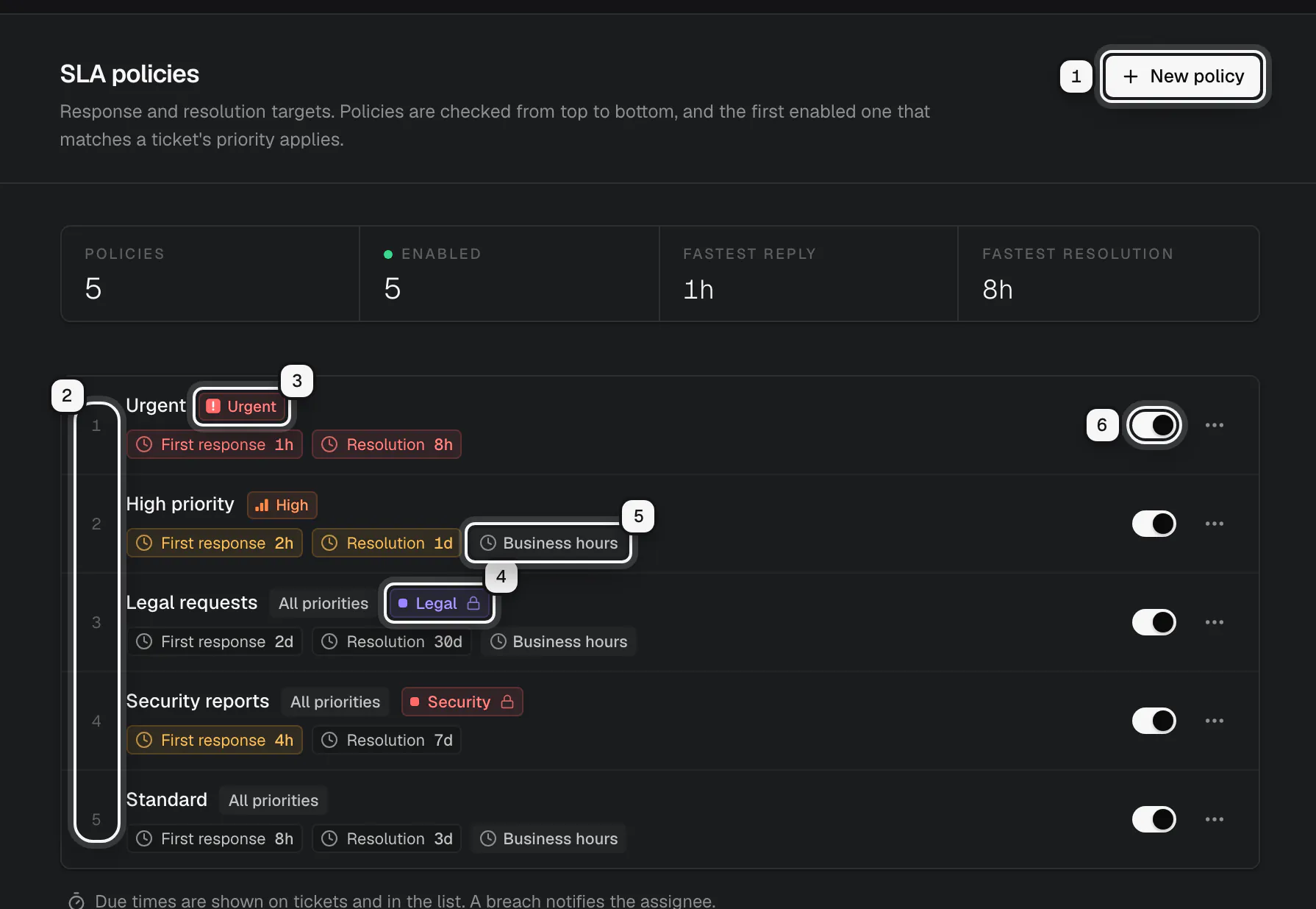Click Security reports First response 4h chip
Screen dimensions: 1316x909
pyautogui.click(x=215, y=740)
